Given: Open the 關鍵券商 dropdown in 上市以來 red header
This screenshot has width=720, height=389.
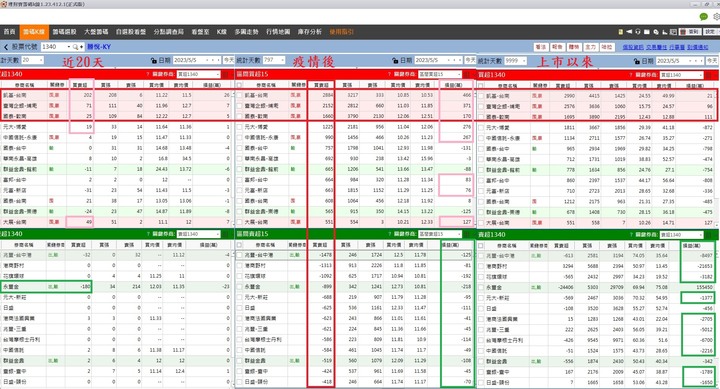Looking at the screenshot, I should coord(681,74).
